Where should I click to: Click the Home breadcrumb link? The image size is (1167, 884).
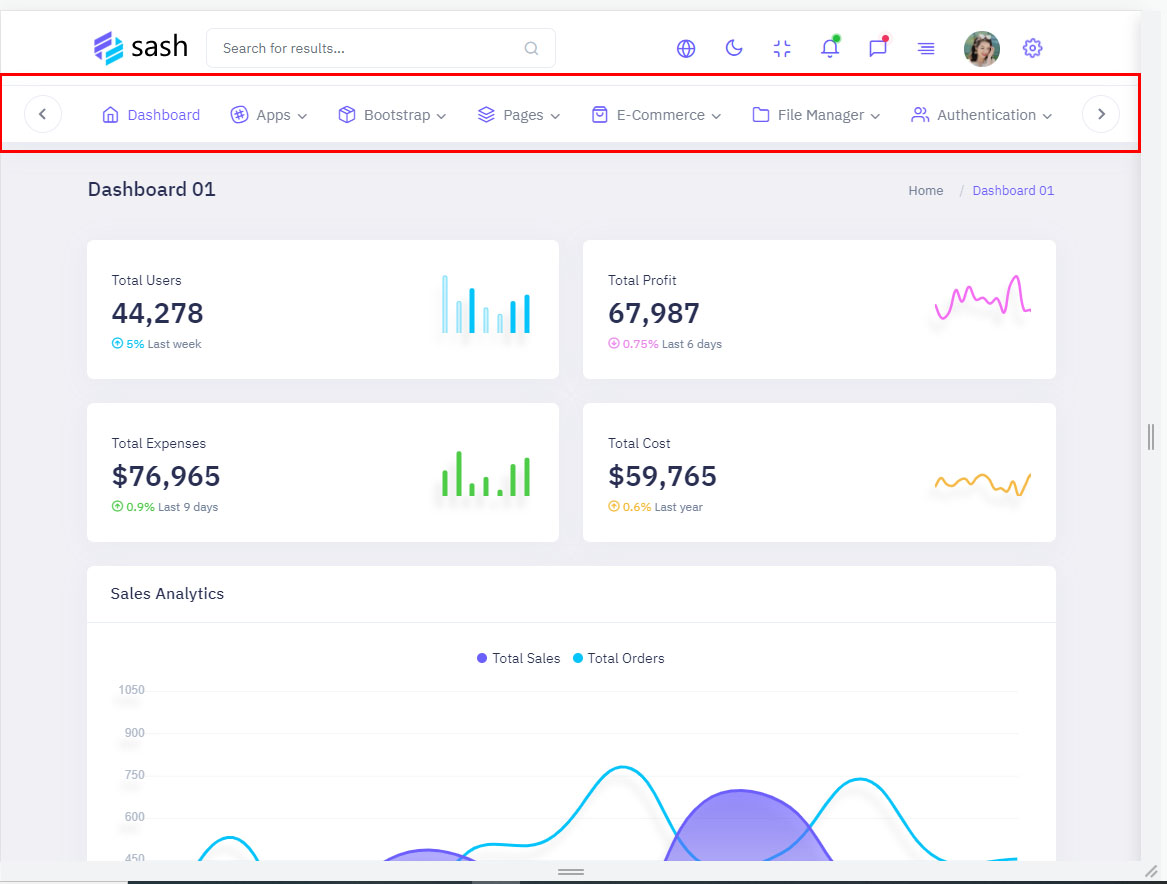coord(925,190)
